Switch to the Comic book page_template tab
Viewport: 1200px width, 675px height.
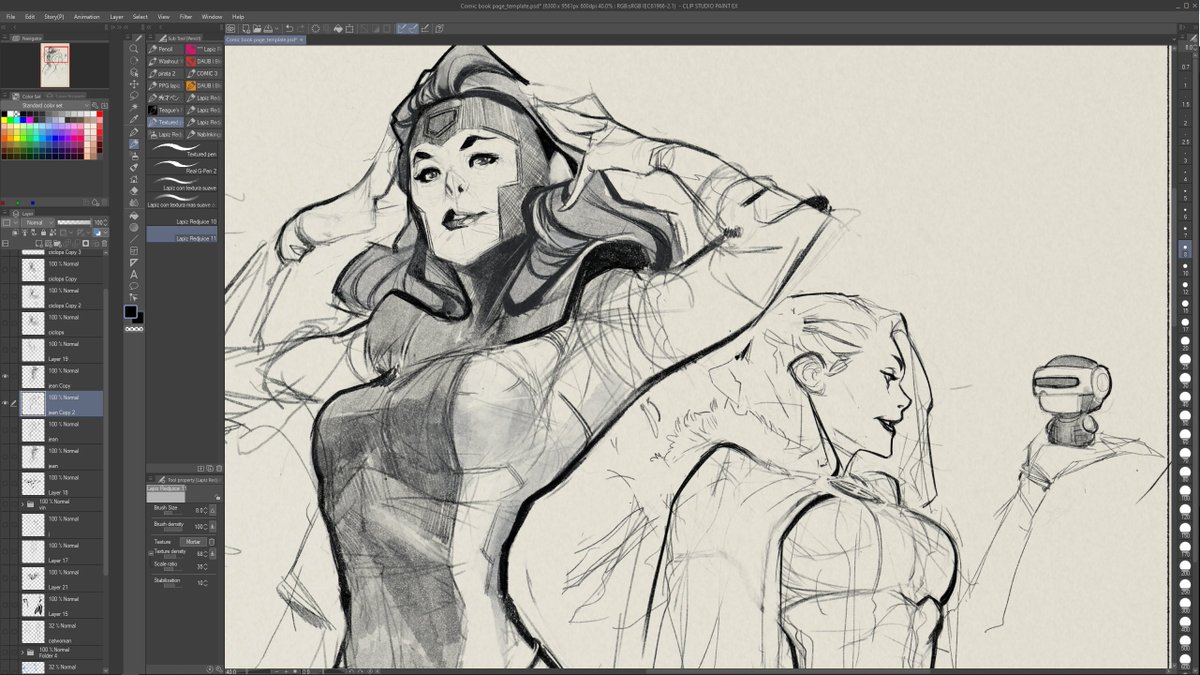(264, 40)
